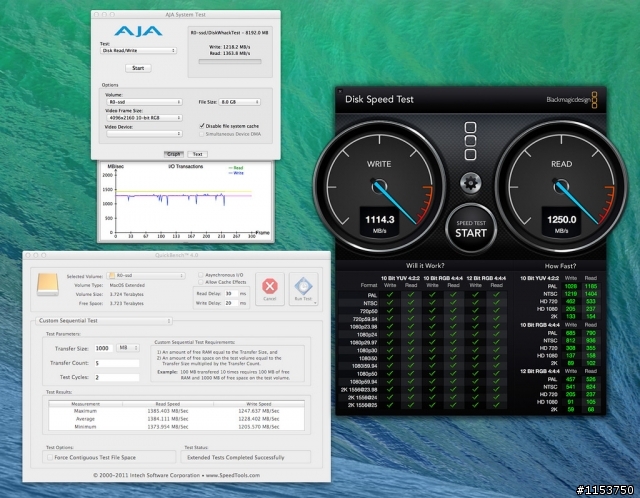Switch to the Text tab in AJA
The width and height of the screenshot is (640, 498).
click(x=198, y=154)
